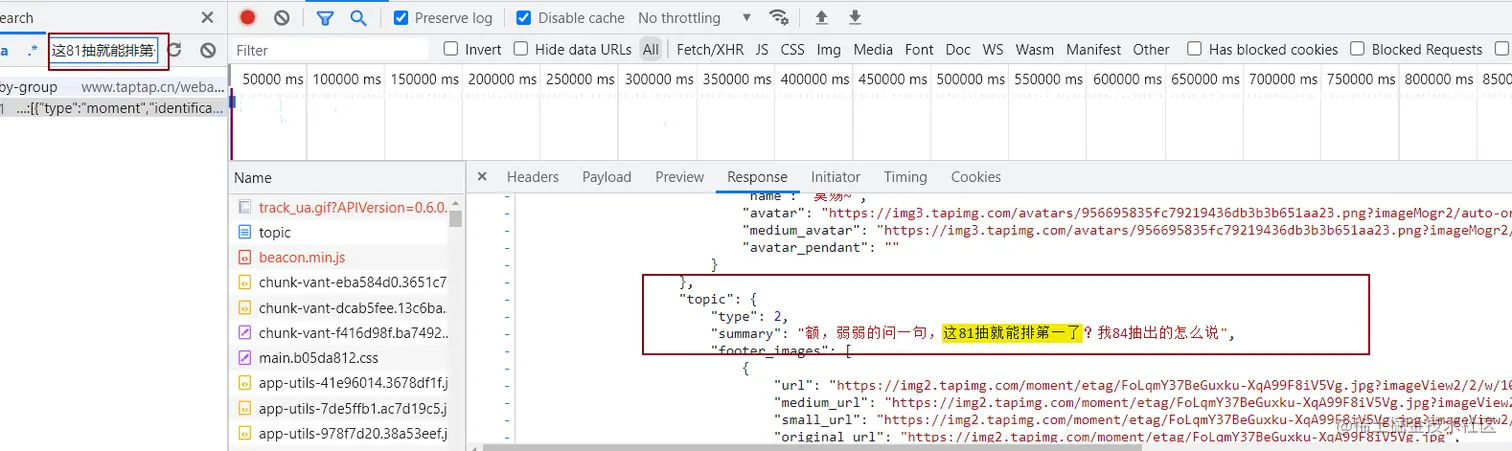Open network conditions wifi icon
This screenshot has height=451, width=1512.
coord(778,17)
